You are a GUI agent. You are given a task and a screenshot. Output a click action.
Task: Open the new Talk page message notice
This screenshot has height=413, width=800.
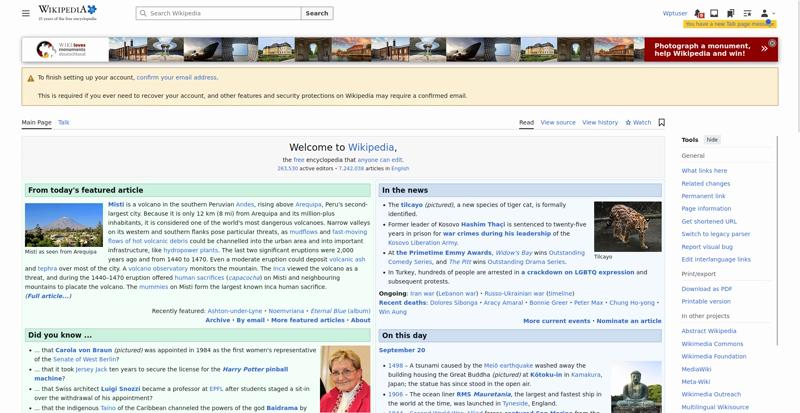[x=730, y=24]
